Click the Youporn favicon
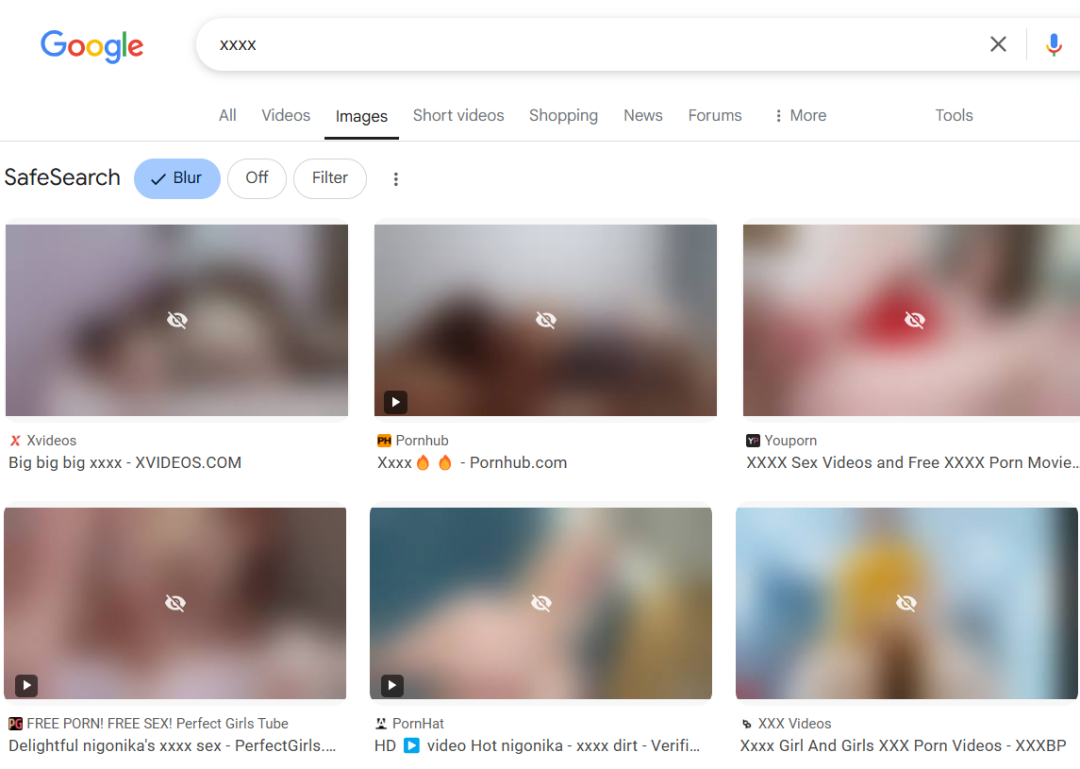 [x=752, y=440]
